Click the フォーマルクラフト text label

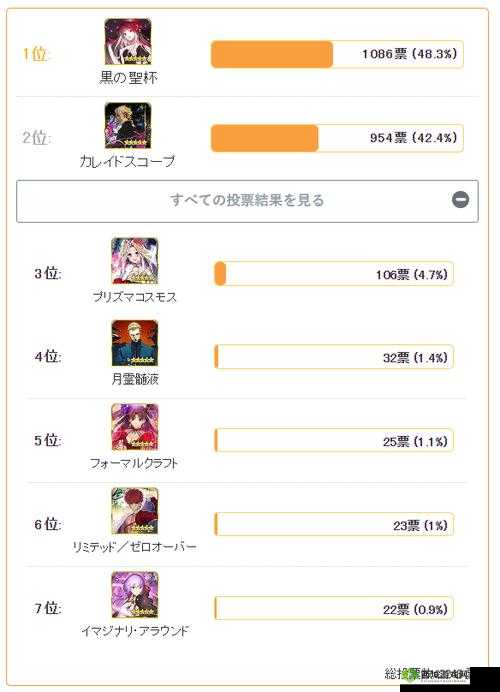134,463
